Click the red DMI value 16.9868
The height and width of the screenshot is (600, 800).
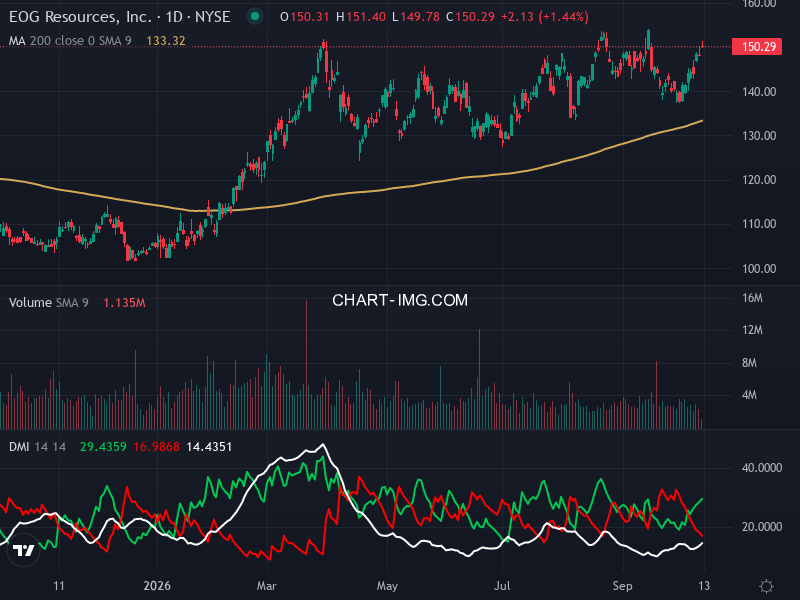point(156,447)
